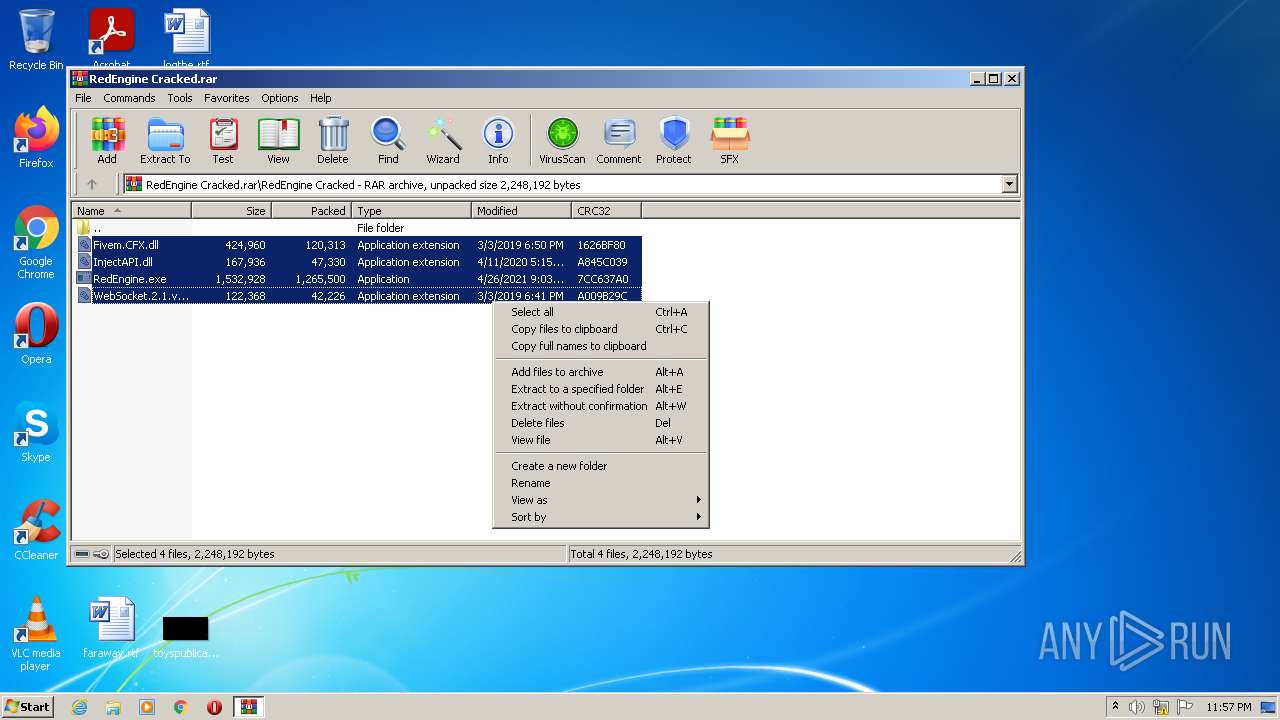Viewport: 1280px width, 720px height.
Task: Click the View toolbar icon
Action: point(278,141)
